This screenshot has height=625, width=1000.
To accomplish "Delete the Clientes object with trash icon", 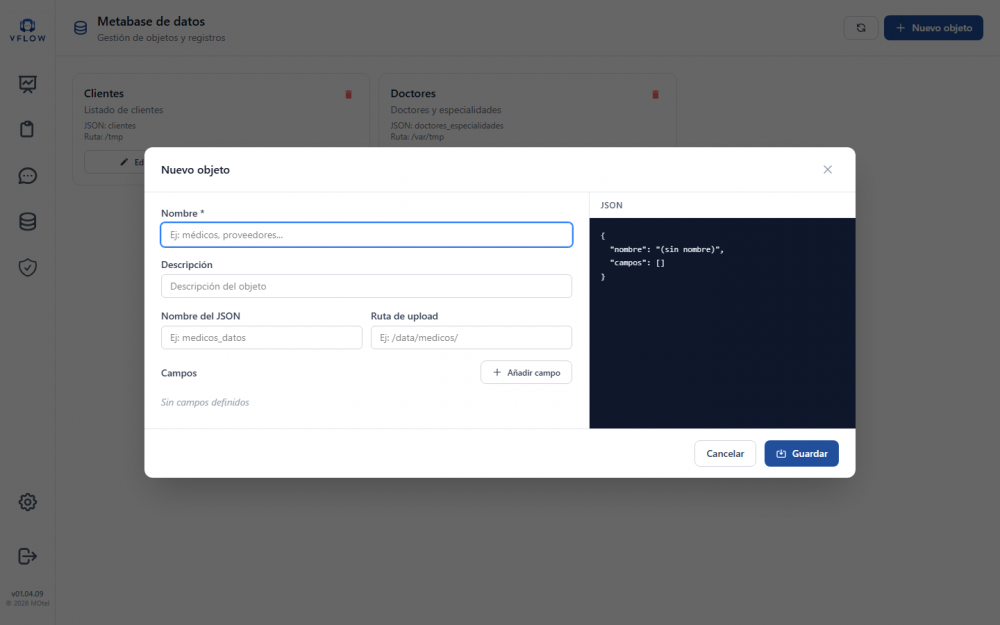I will (348, 94).
